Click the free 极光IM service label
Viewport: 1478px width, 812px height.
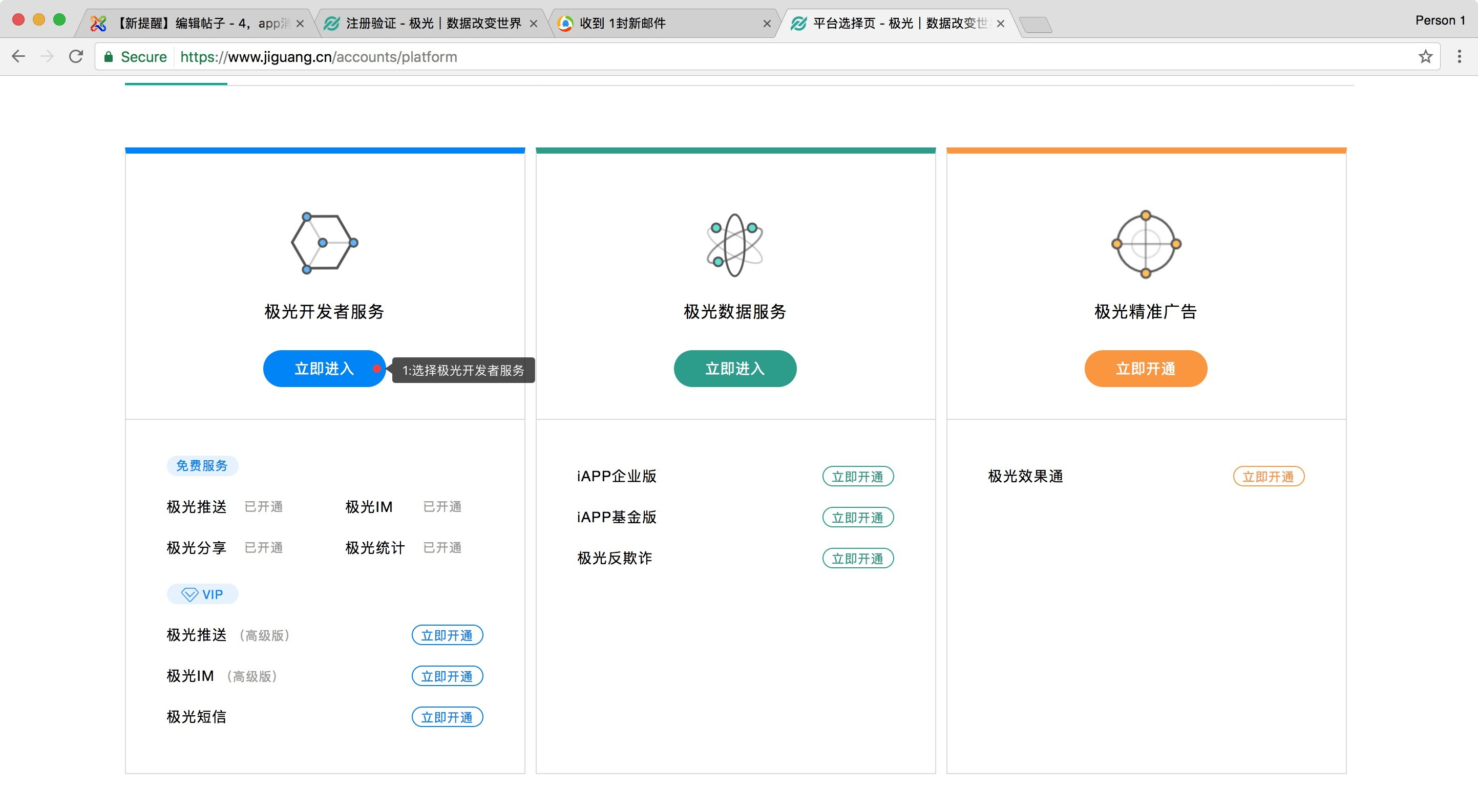coord(369,507)
